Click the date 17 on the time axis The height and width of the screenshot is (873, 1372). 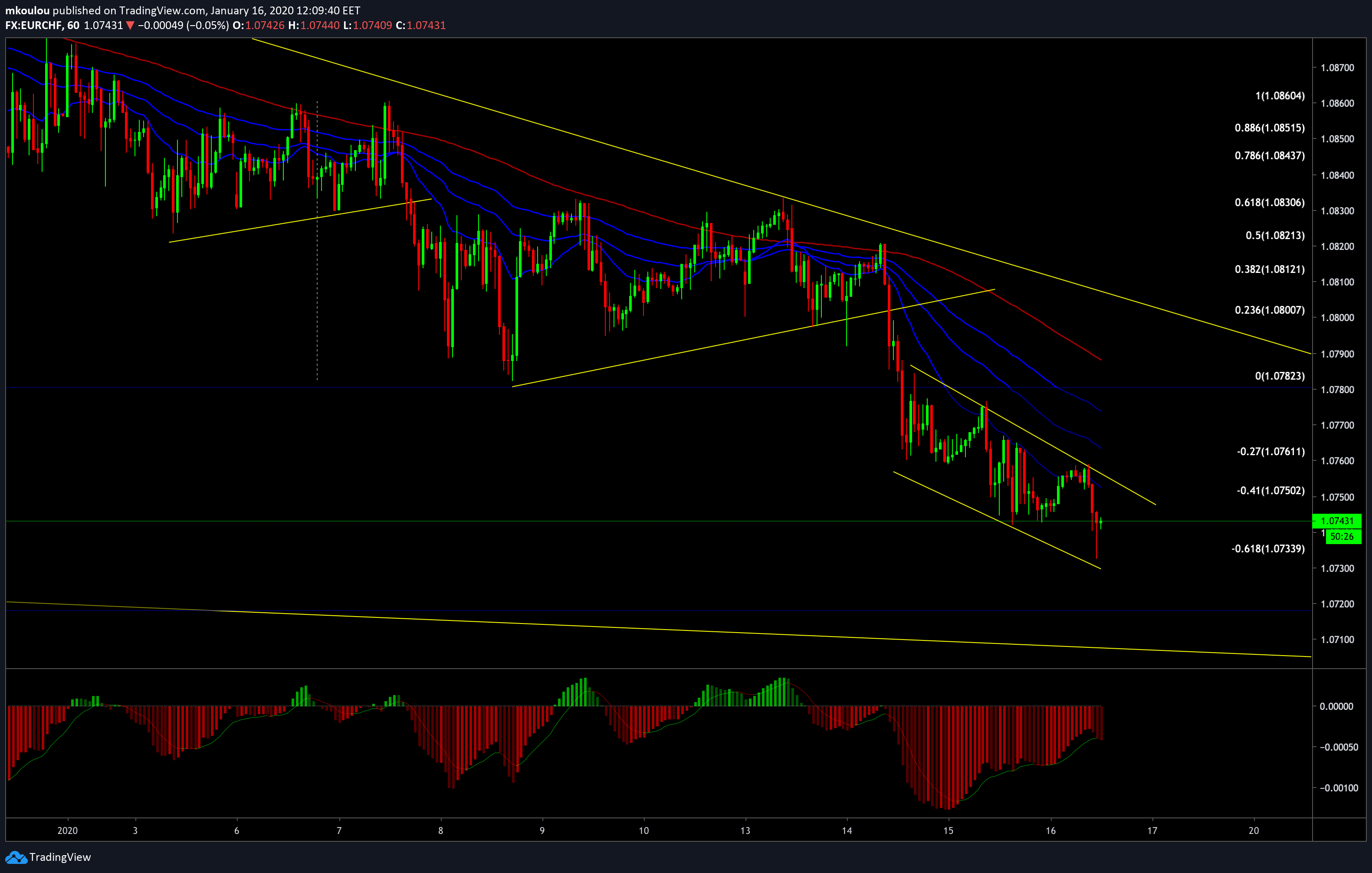1152,831
